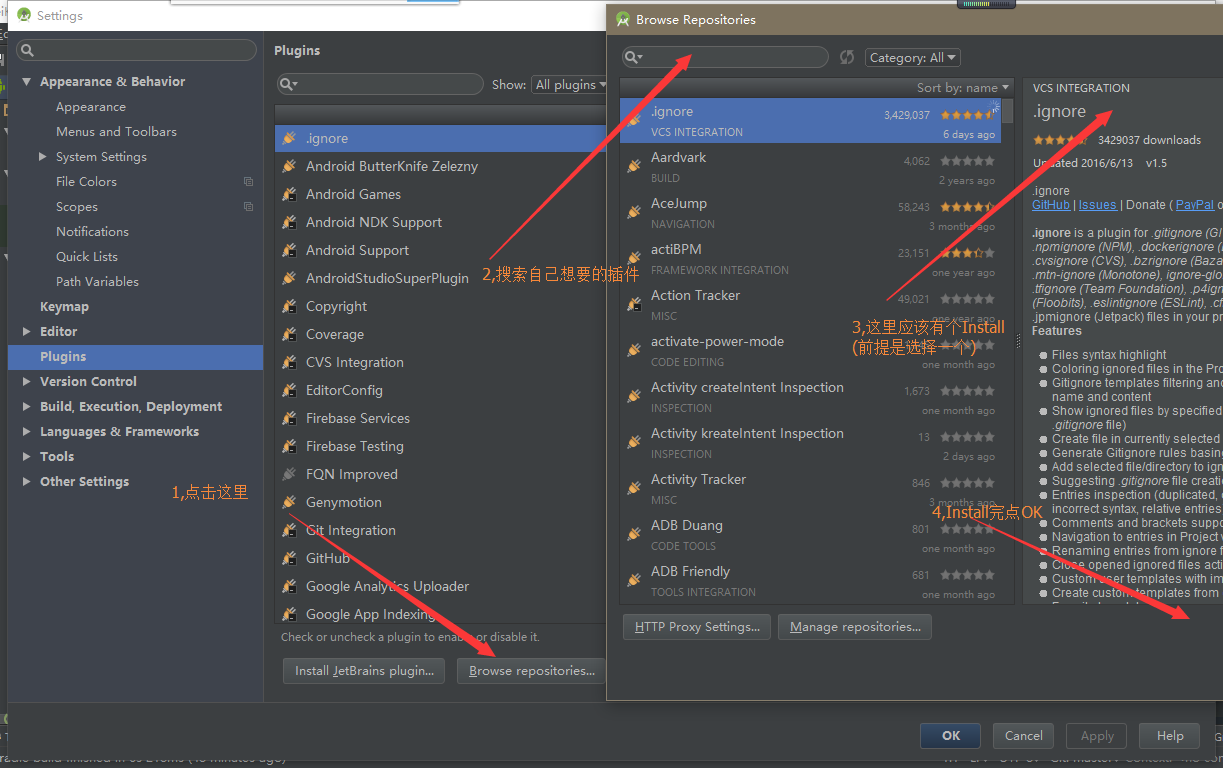This screenshot has height=768, width=1223.
Task: Click the plugin icon beside EditorConfig
Action: pyautogui.click(x=289, y=390)
